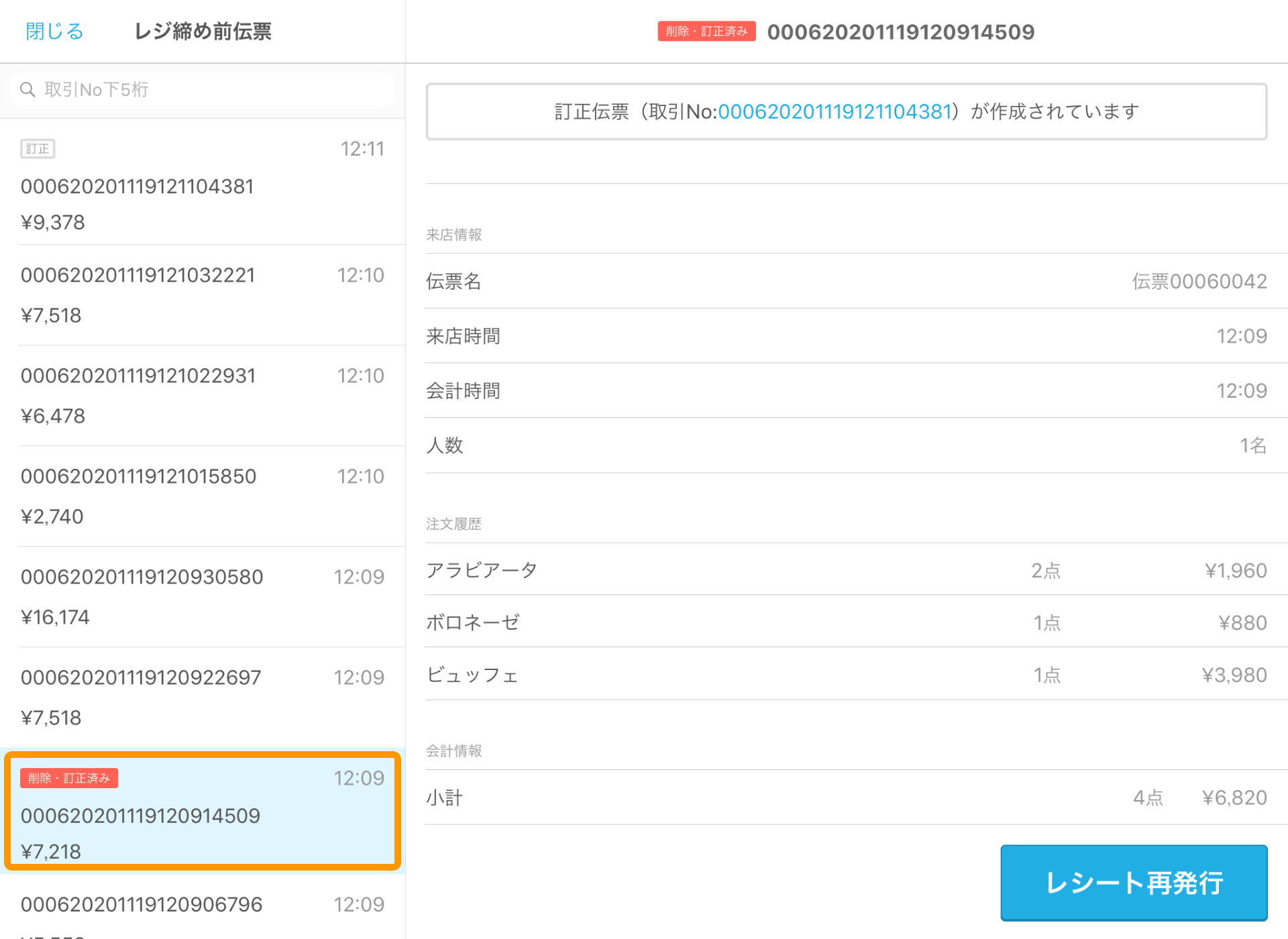This screenshot has height=939, width=1288.
Task: Select slip 000620201119121032221 for ¥7,518
Action: 201,295
